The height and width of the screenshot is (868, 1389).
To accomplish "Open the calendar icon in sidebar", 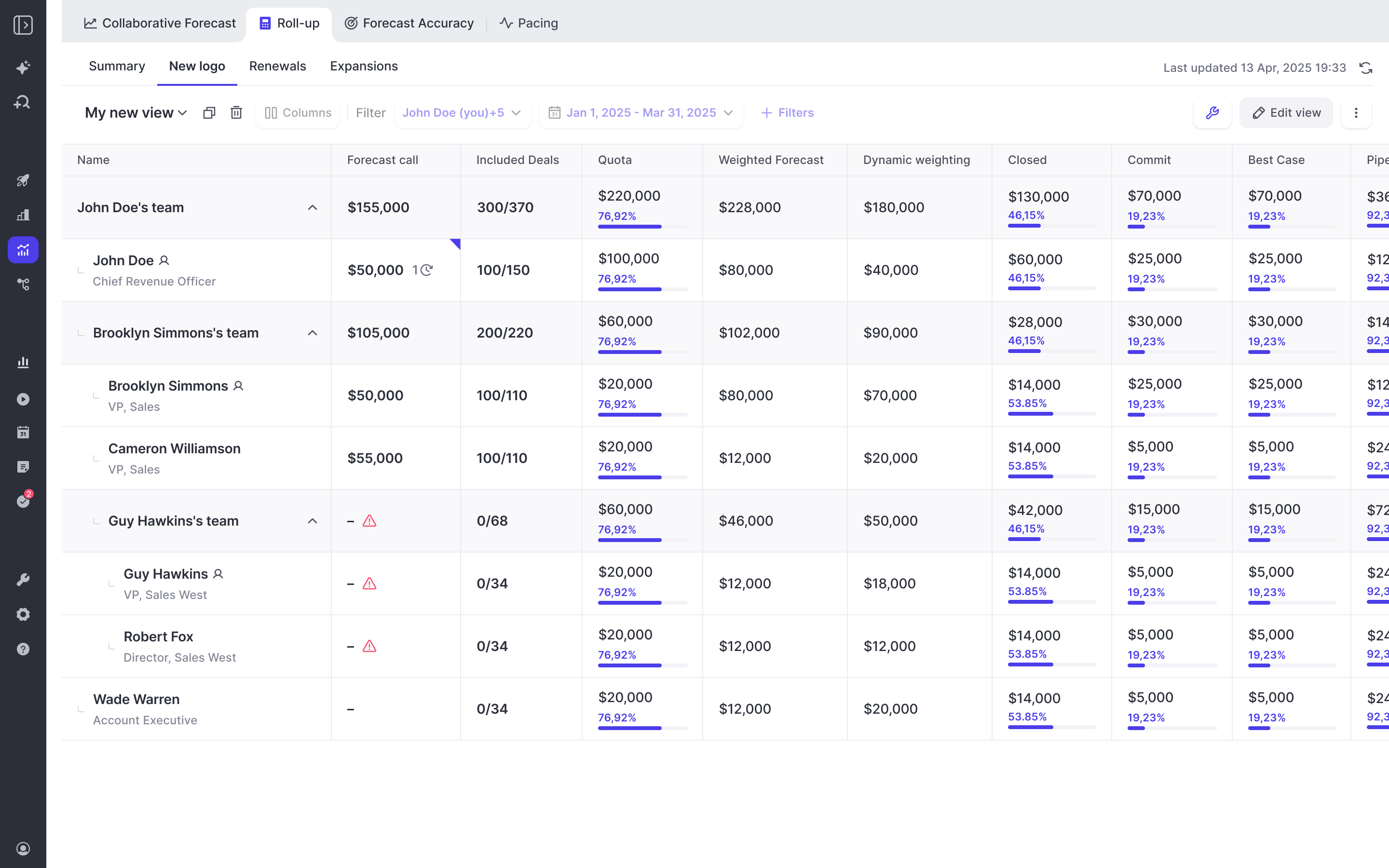I will point(23,432).
